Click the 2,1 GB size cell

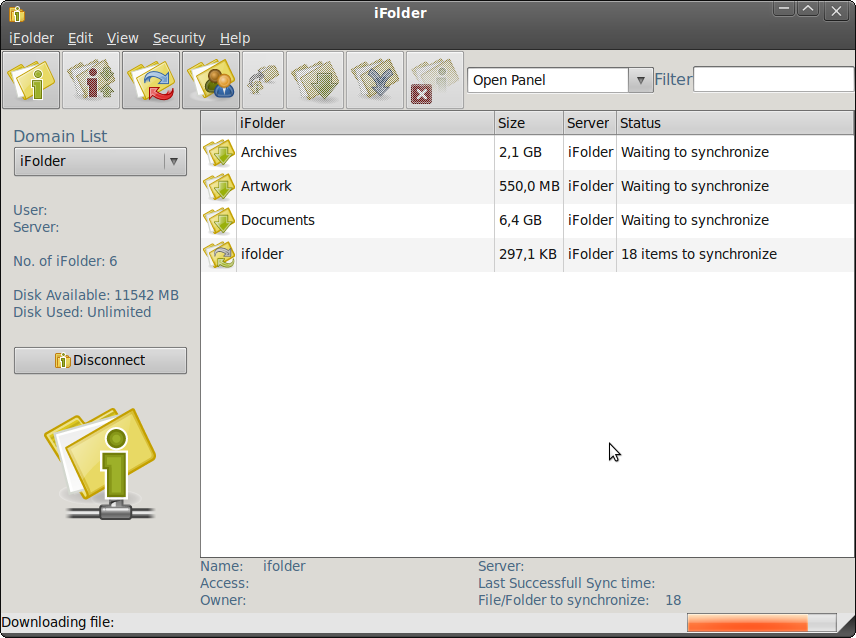[x=520, y=152]
